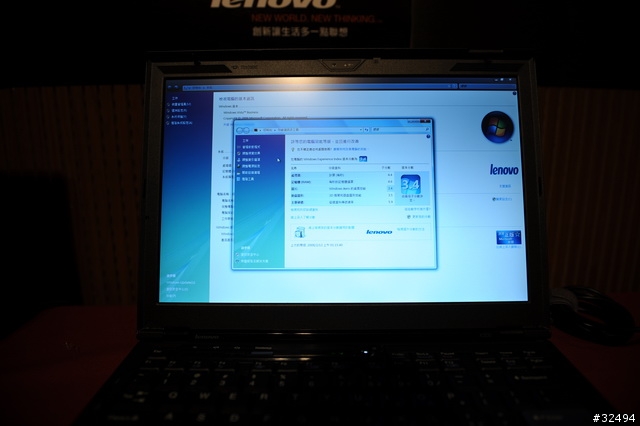
Task: Click the disk cleanup icon, fifth front sidebar task
Action: tap(239, 173)
